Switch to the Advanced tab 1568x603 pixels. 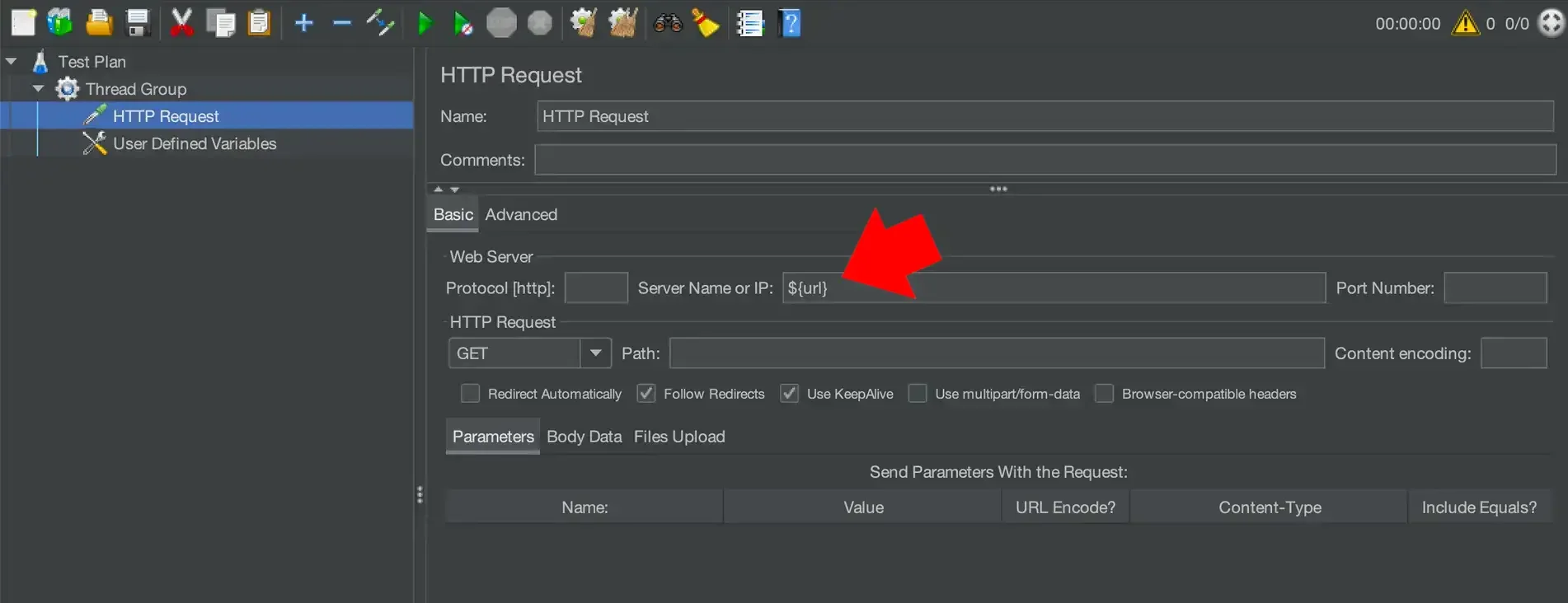pos(521,214)
